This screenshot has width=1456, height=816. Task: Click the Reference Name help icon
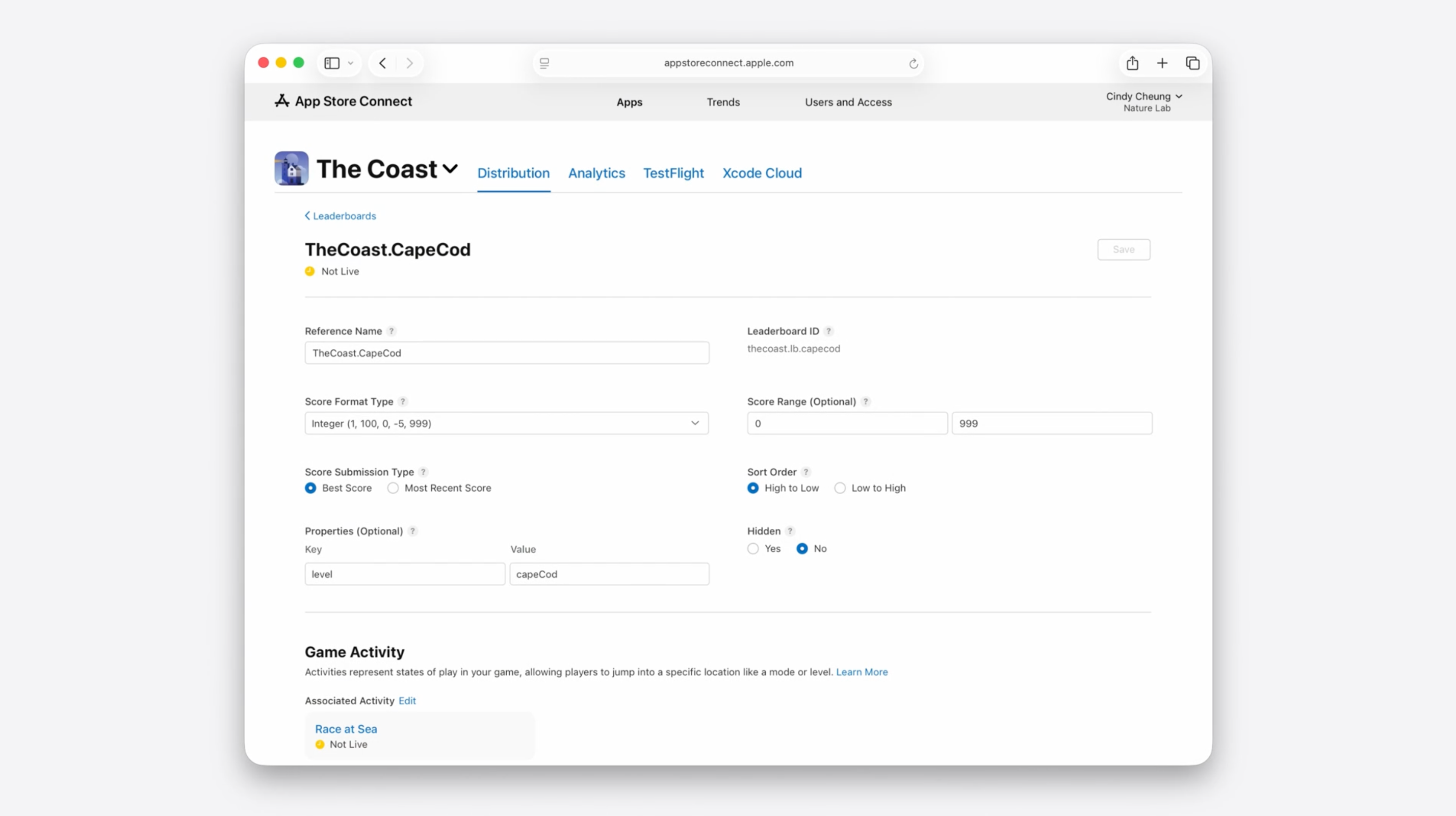[x=391, y=331]
